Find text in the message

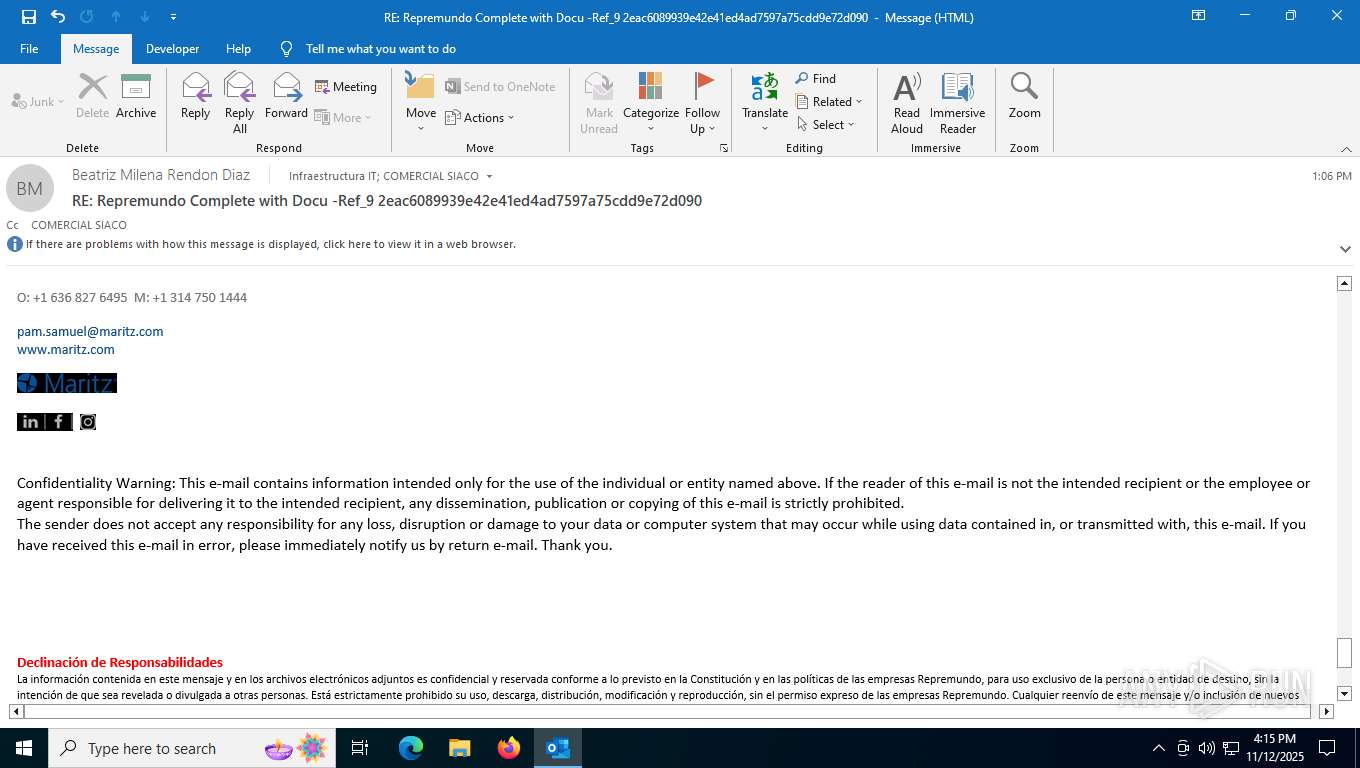pos(816,79)
